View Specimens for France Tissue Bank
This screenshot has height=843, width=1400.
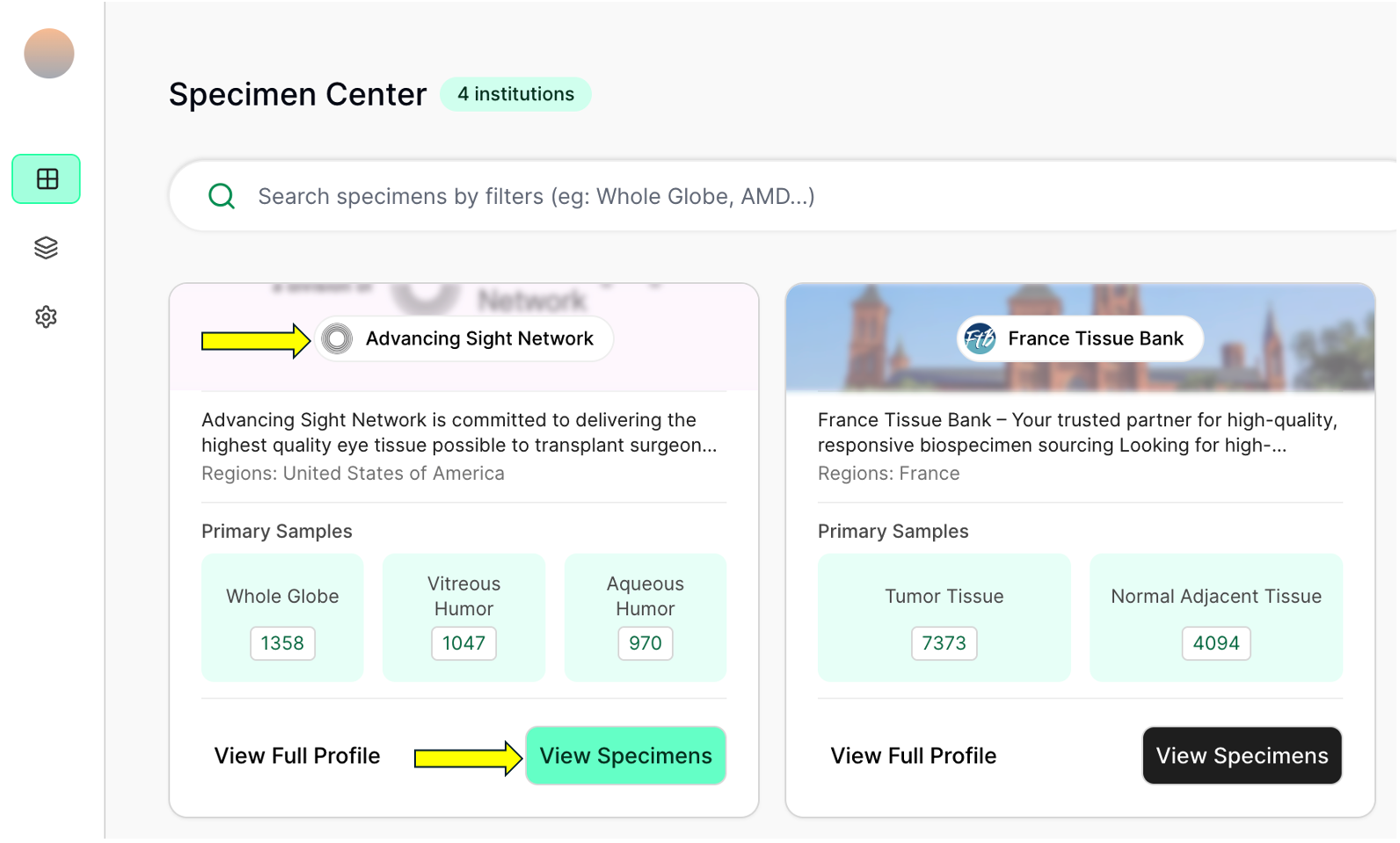(1243, 756)
